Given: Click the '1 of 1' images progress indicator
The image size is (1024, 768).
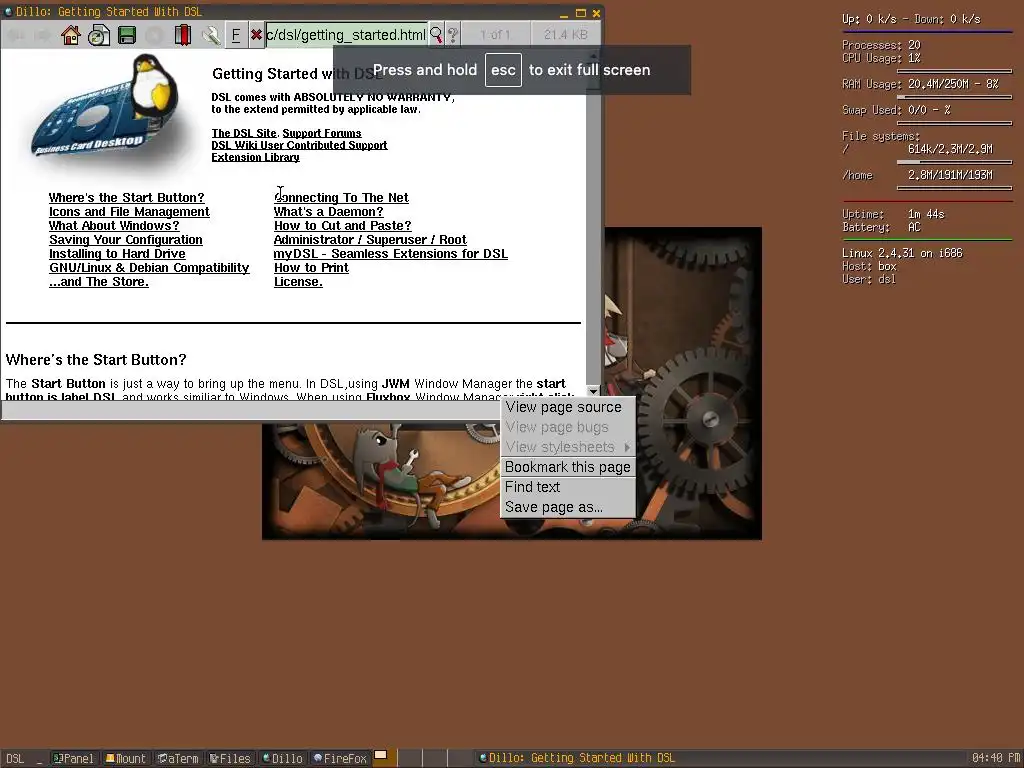Looking at the screenshot, I should 494,35.
